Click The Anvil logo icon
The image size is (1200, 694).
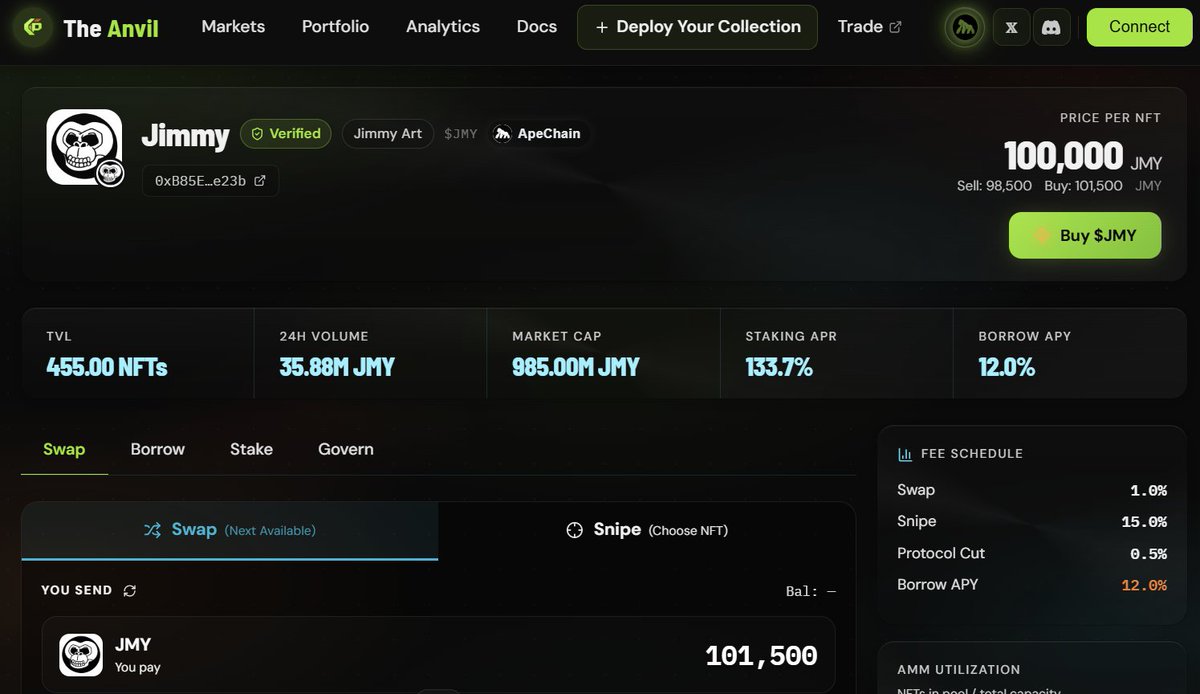tap(33, 27)
